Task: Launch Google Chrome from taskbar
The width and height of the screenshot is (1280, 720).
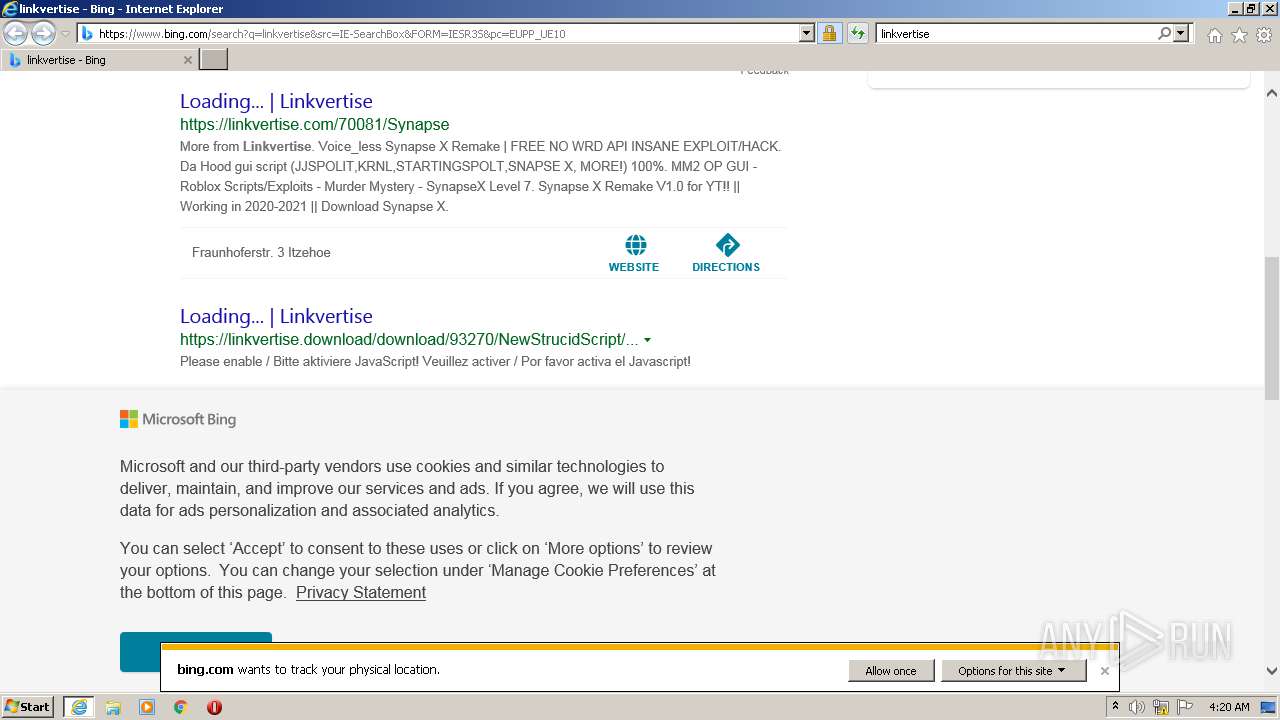Action: tap(180, 707)
